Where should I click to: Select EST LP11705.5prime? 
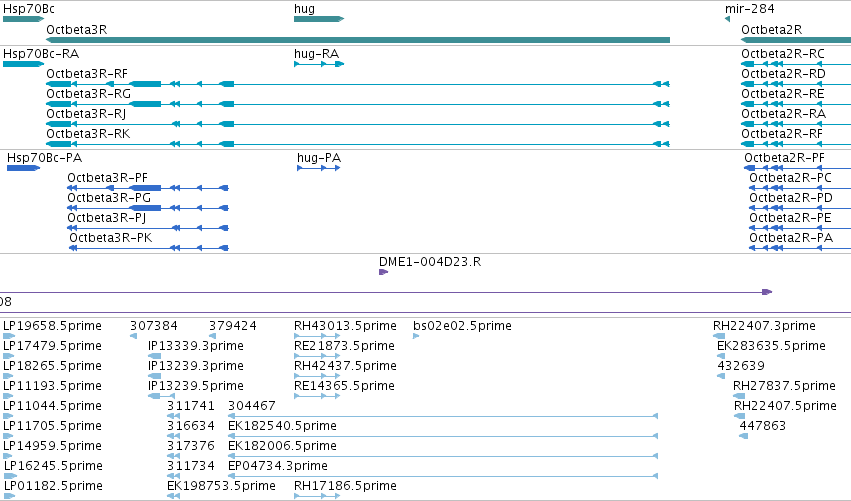pos(52,427)
